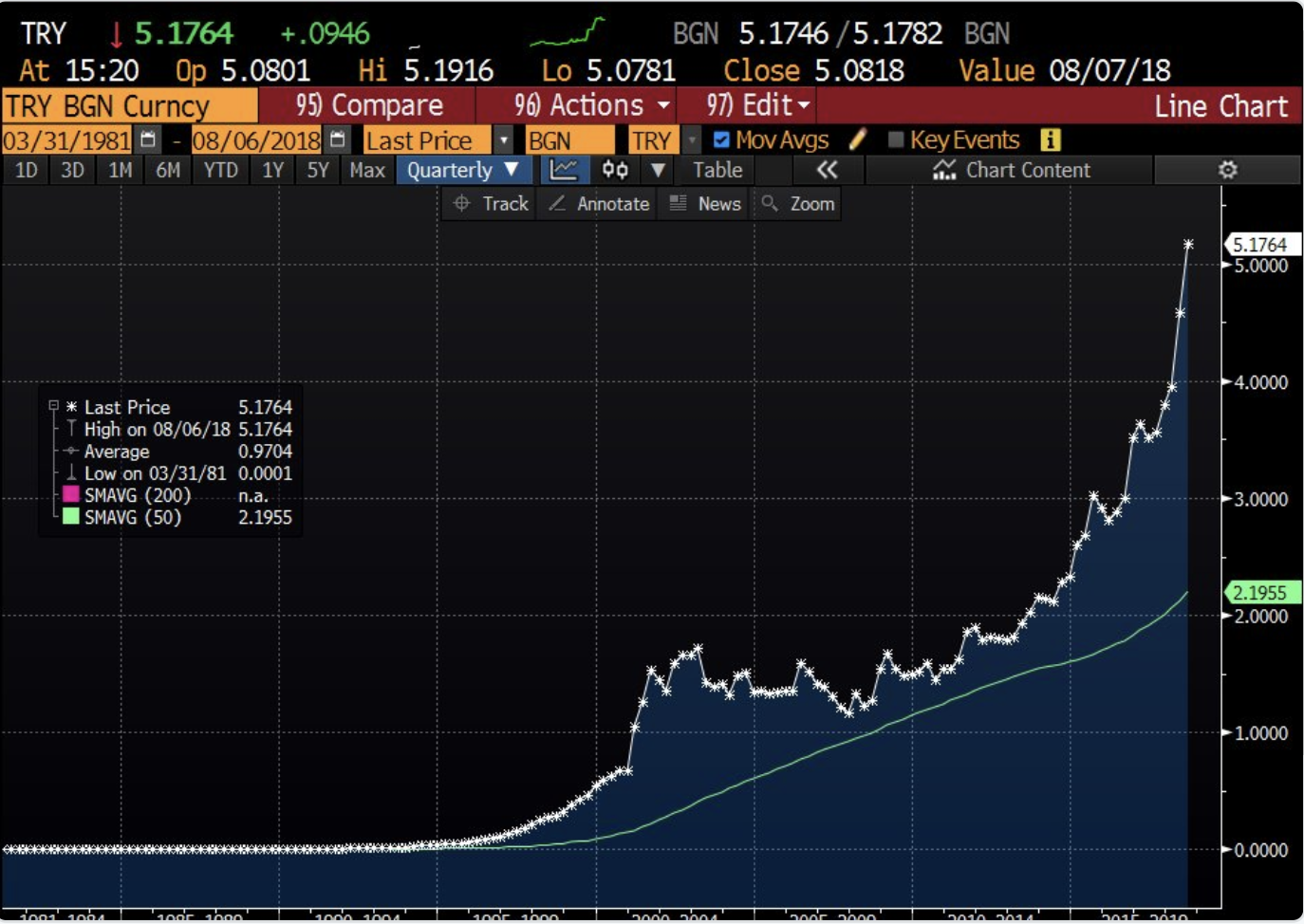The image size is (1304, 924).
Task: Expand the Quarterly periodicity dropdown
Action: (x=462, y=170)
